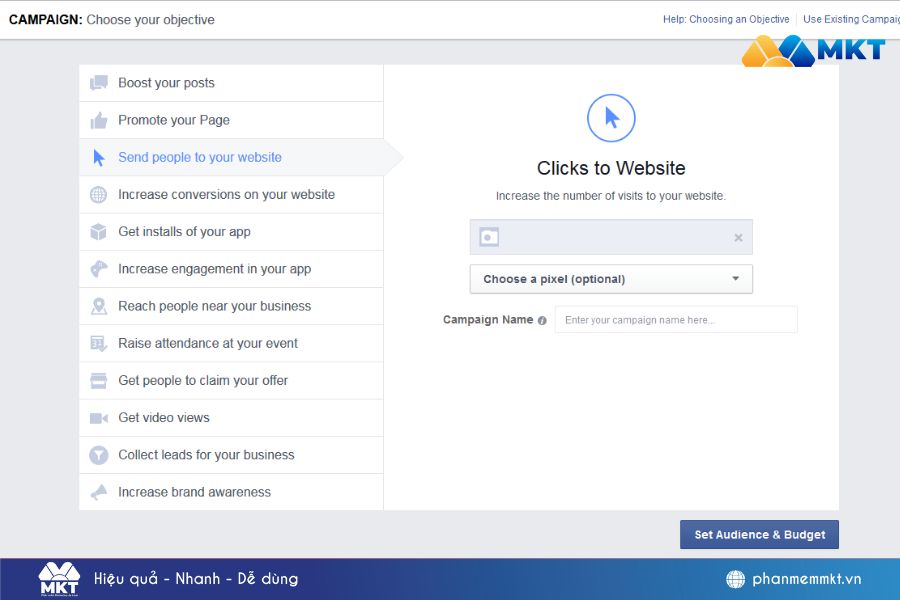This screenshot has height=600, width=900.
Task: Click the globe icon for website conversions
Action: [98, 195]
